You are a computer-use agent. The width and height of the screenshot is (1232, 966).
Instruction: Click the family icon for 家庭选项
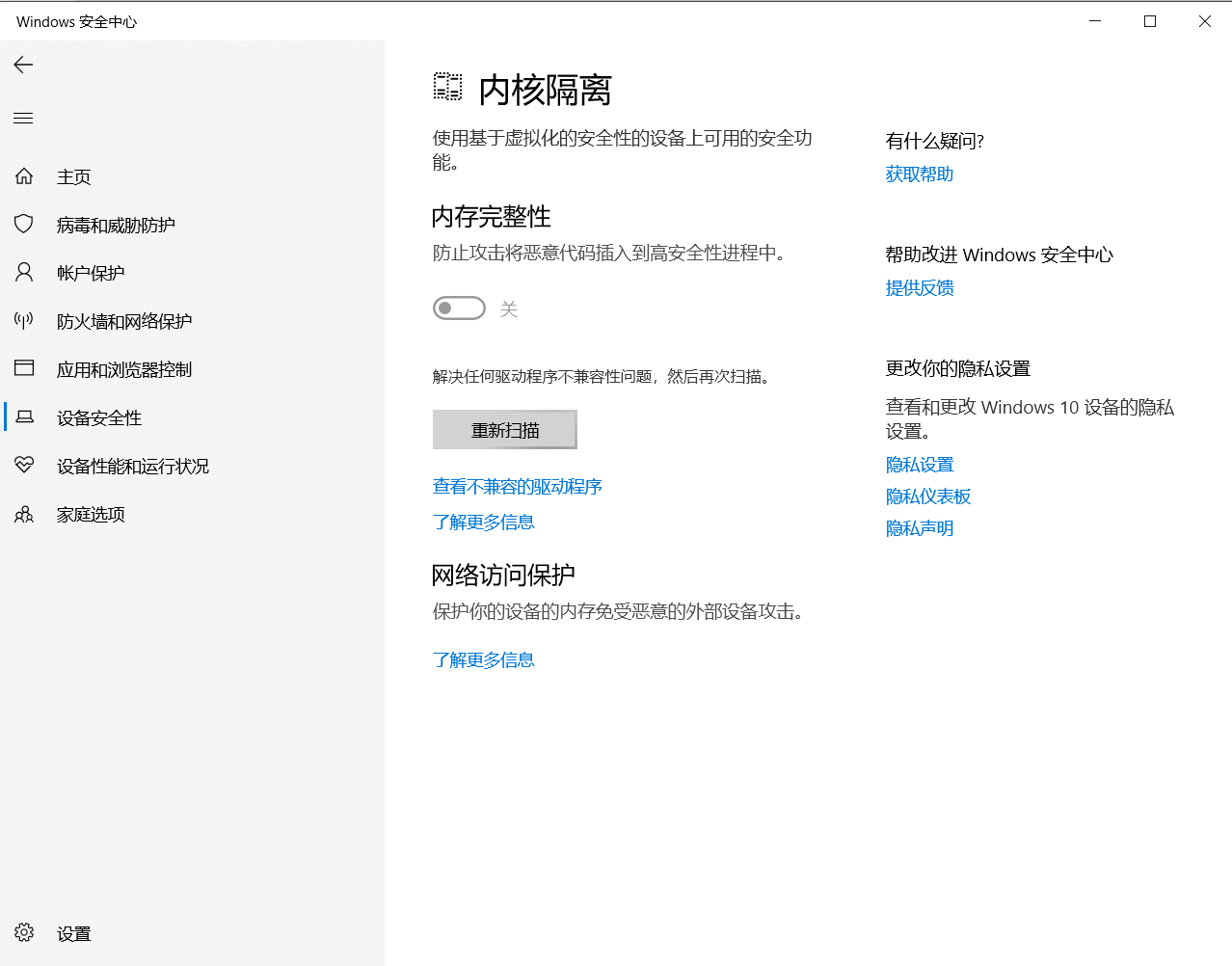pyautogui.click(x=24, y=515)
